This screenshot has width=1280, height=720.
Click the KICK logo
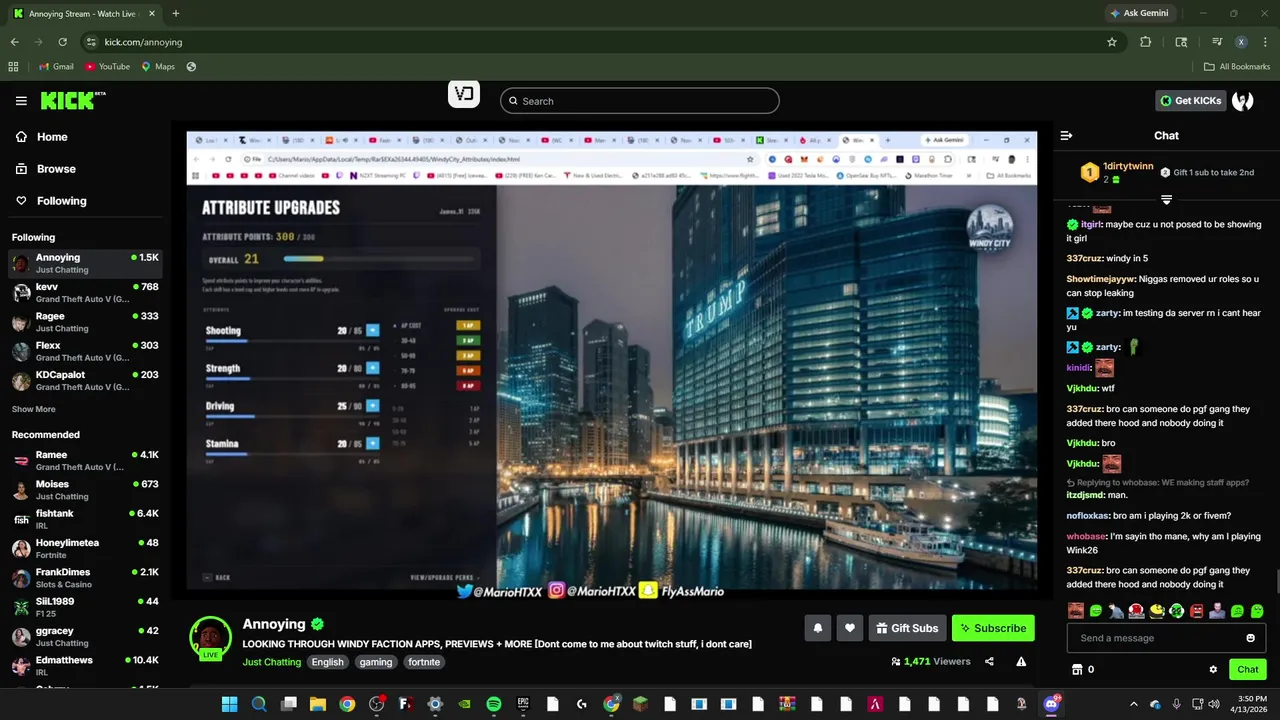72,100
